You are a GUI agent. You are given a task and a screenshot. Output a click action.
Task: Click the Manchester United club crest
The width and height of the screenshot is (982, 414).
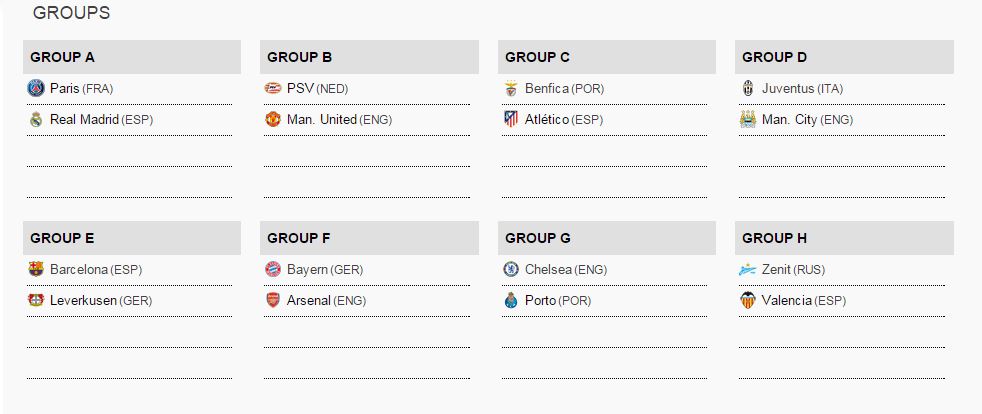(274, 119)
